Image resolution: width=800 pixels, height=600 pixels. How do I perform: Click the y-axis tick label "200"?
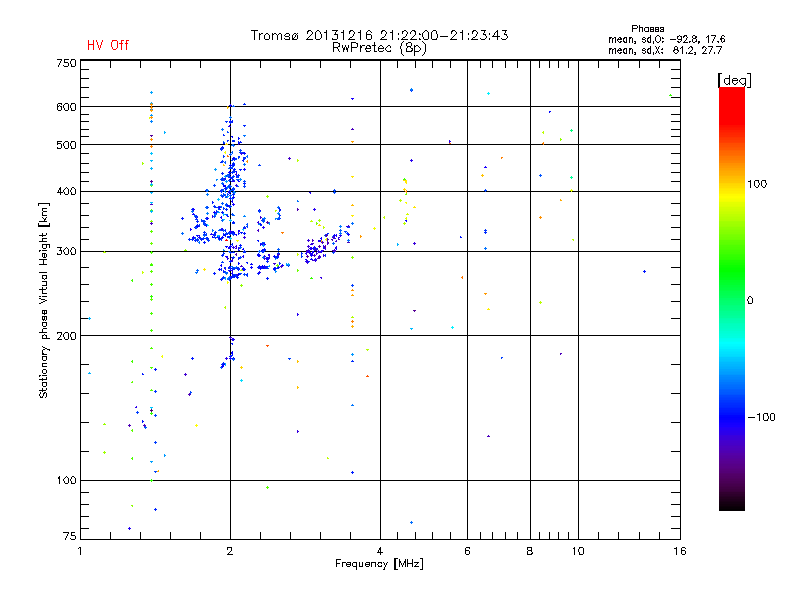(66, 336)
